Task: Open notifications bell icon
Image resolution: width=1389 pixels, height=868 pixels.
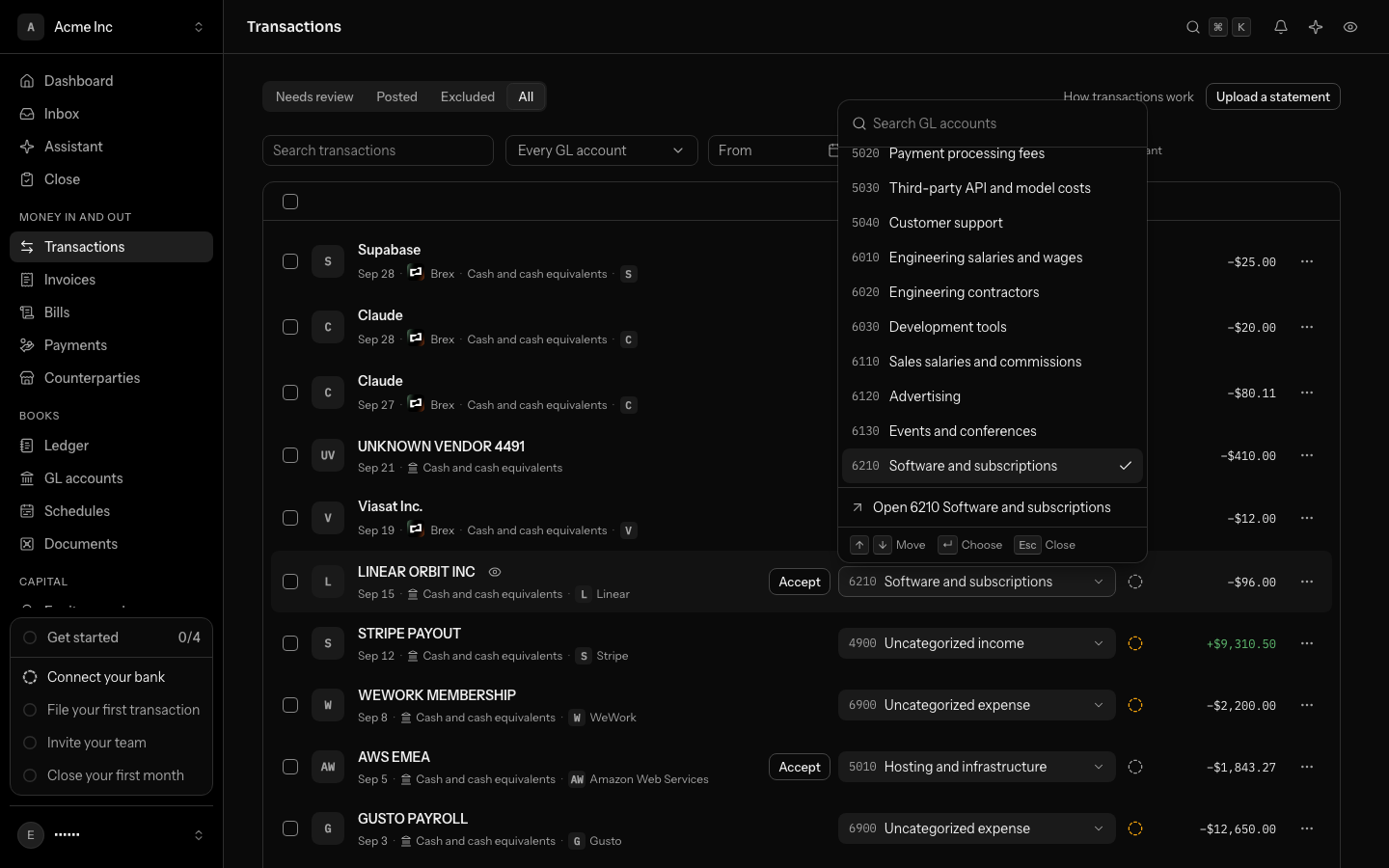Action: (x=1281, y=27)
